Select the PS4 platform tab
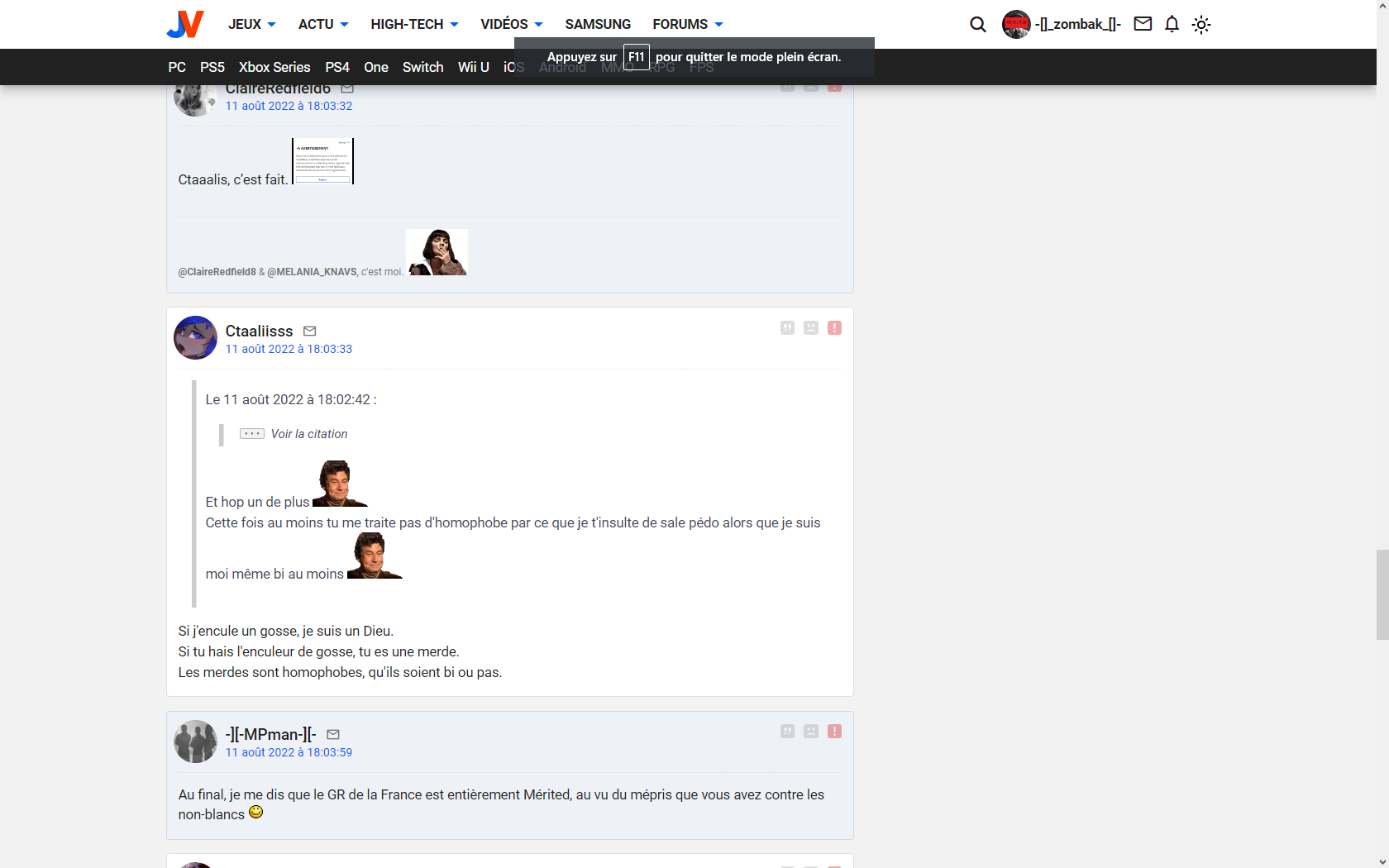The height and width of the screenshot is (868, 1389). [x=337, y=67]
